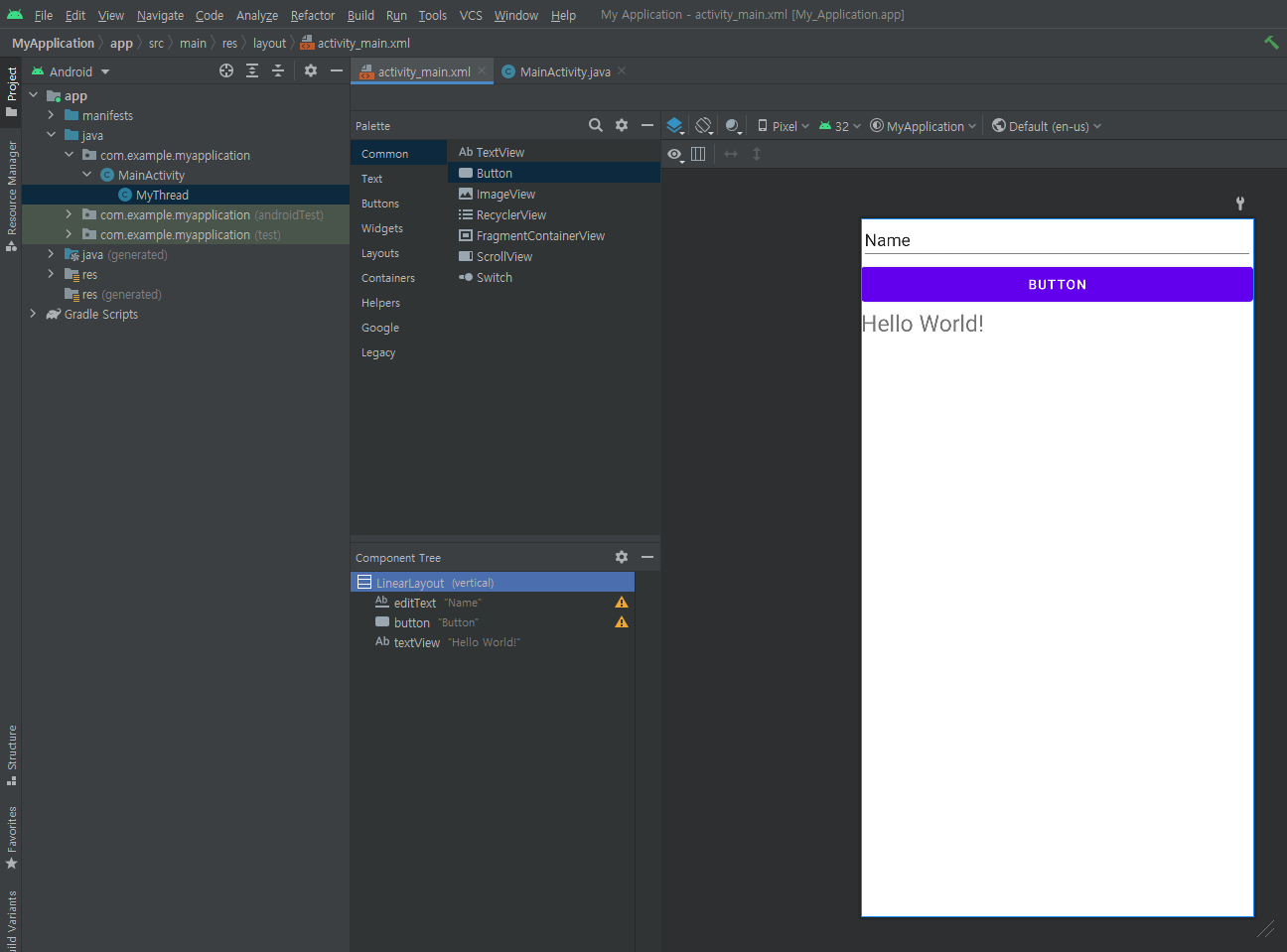
Task: Click Android Studio logo icon
Action: [14, 15]
